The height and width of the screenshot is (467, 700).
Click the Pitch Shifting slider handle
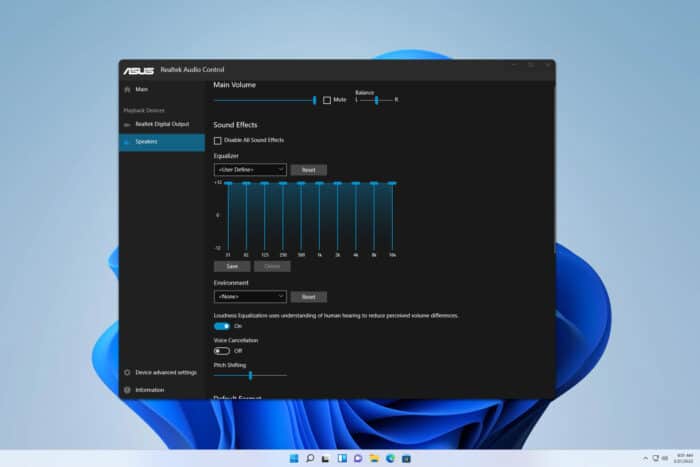250,375
